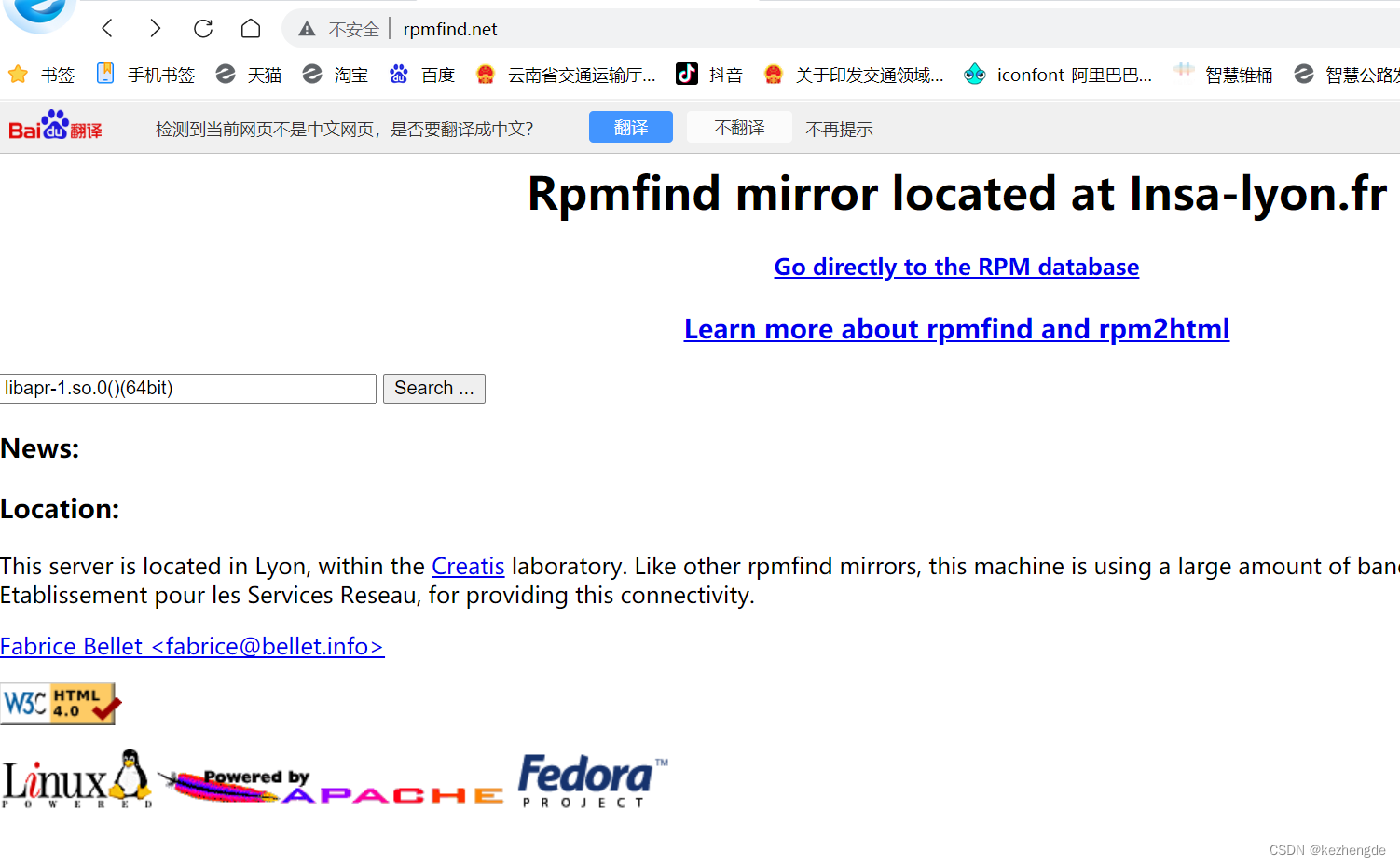Click the 翻译 translate button
Viewport: 1400px width, 866px height.
click(x=630, y=127)
